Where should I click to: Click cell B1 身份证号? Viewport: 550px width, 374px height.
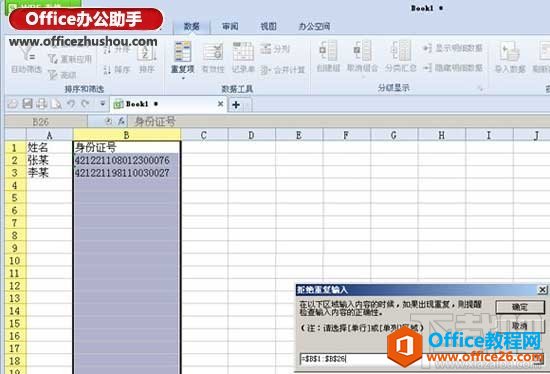127,148
